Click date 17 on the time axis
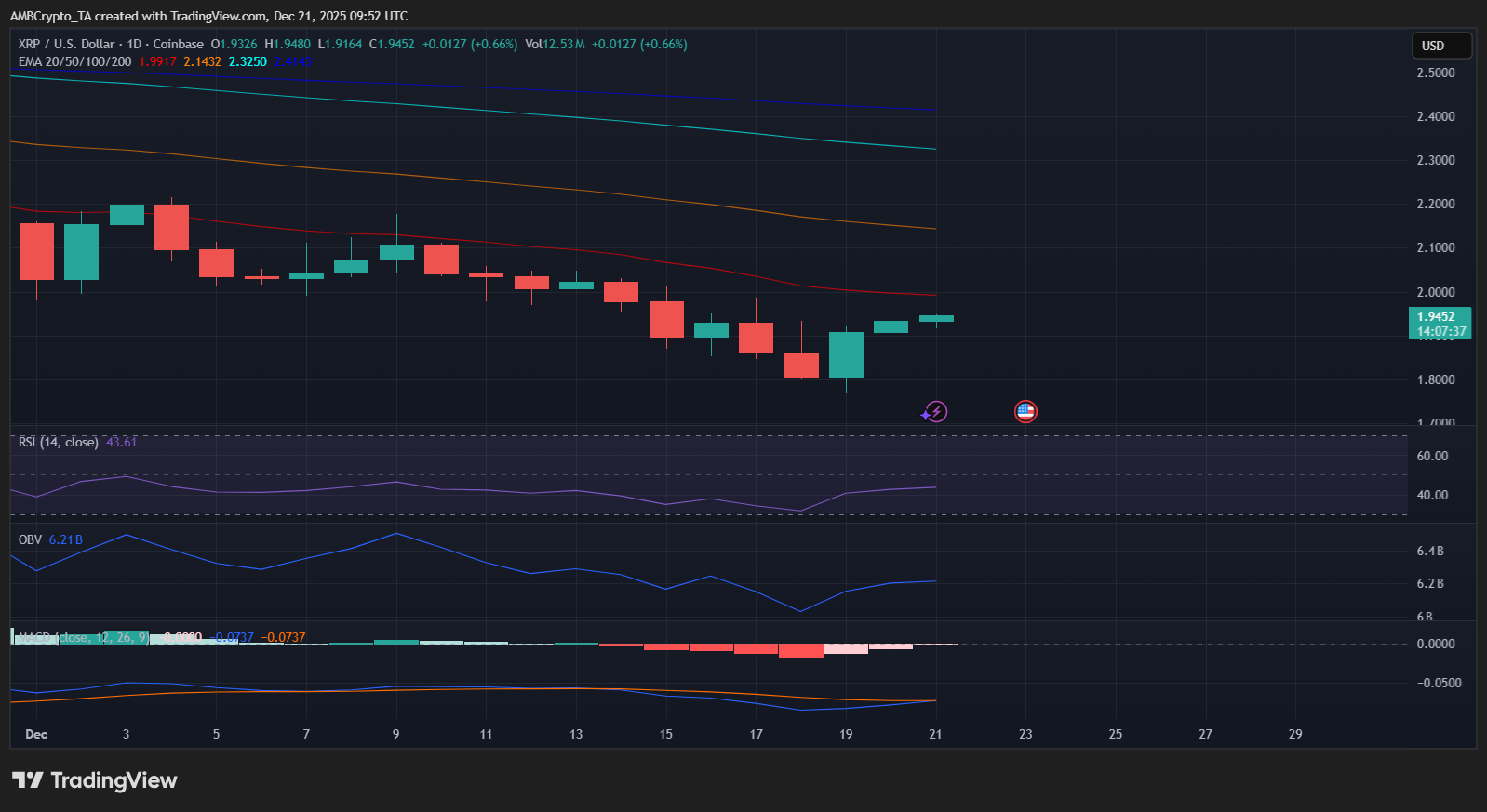1487x812 pixels. (x=757, y=734)
